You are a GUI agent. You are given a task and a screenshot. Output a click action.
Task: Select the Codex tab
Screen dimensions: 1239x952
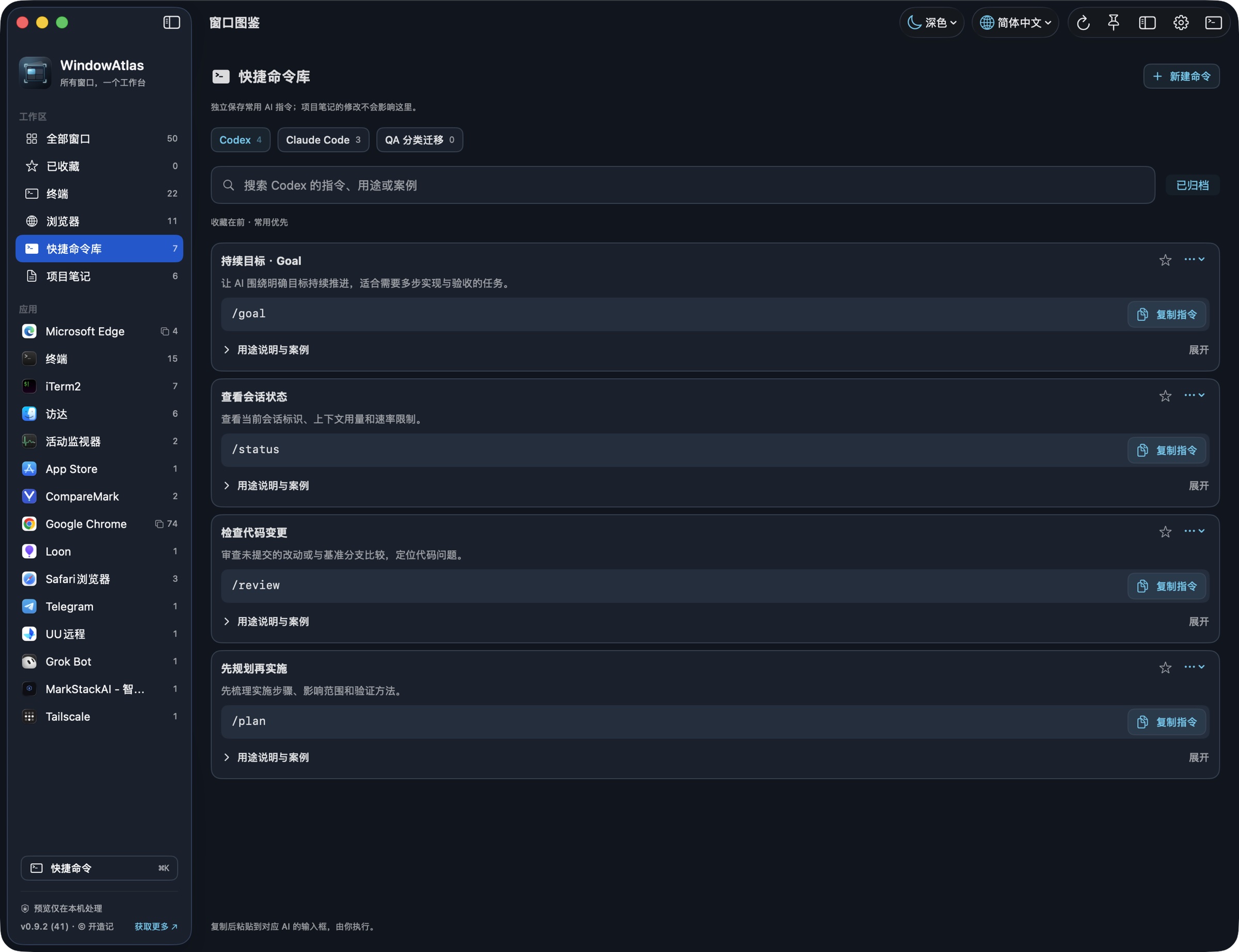click(241, 140)
